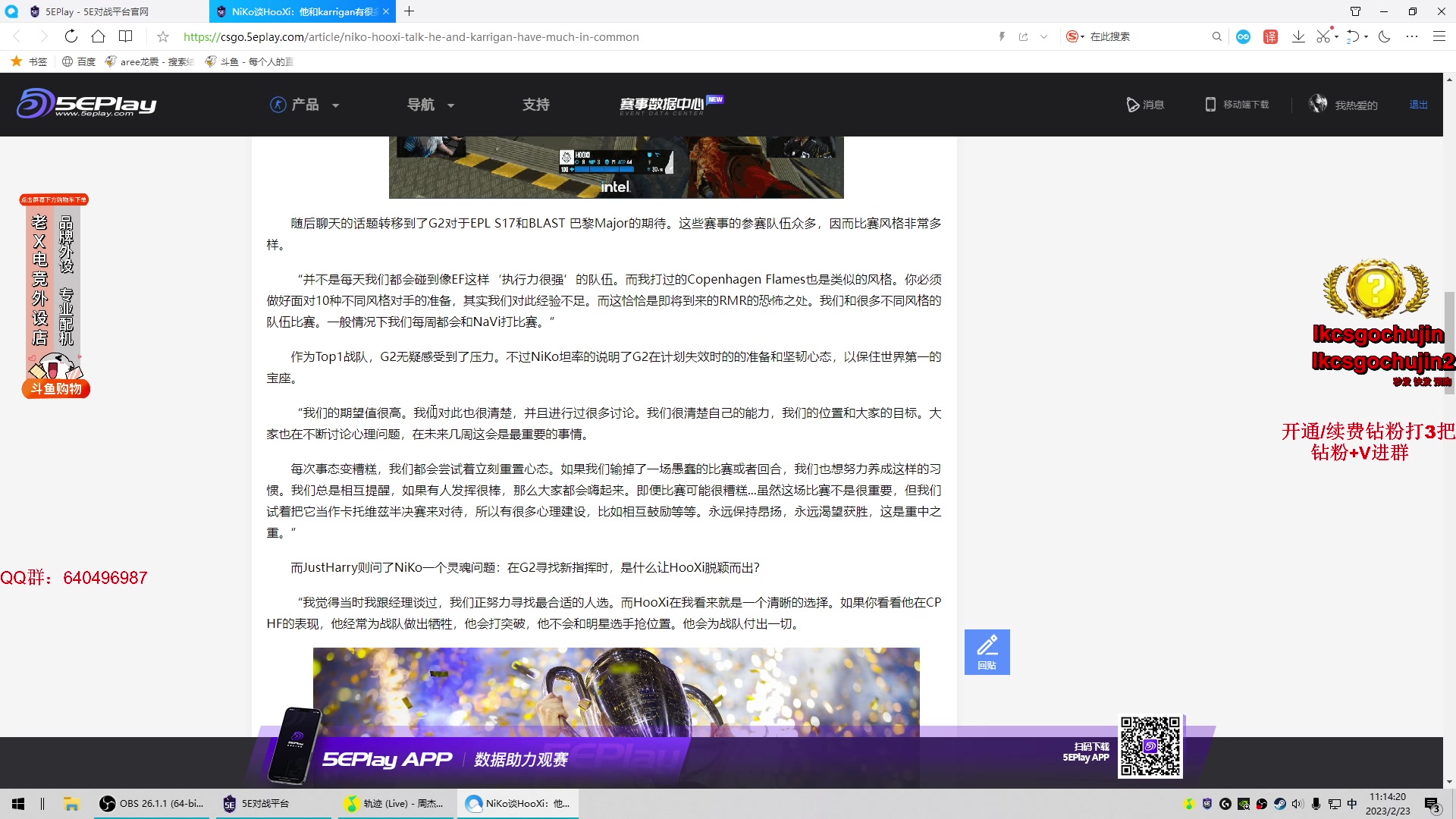The width and height of the screenshot is (1456, 819).
Task: Open the browser hamburger main menu
Action: click(x=1439, y=36)
